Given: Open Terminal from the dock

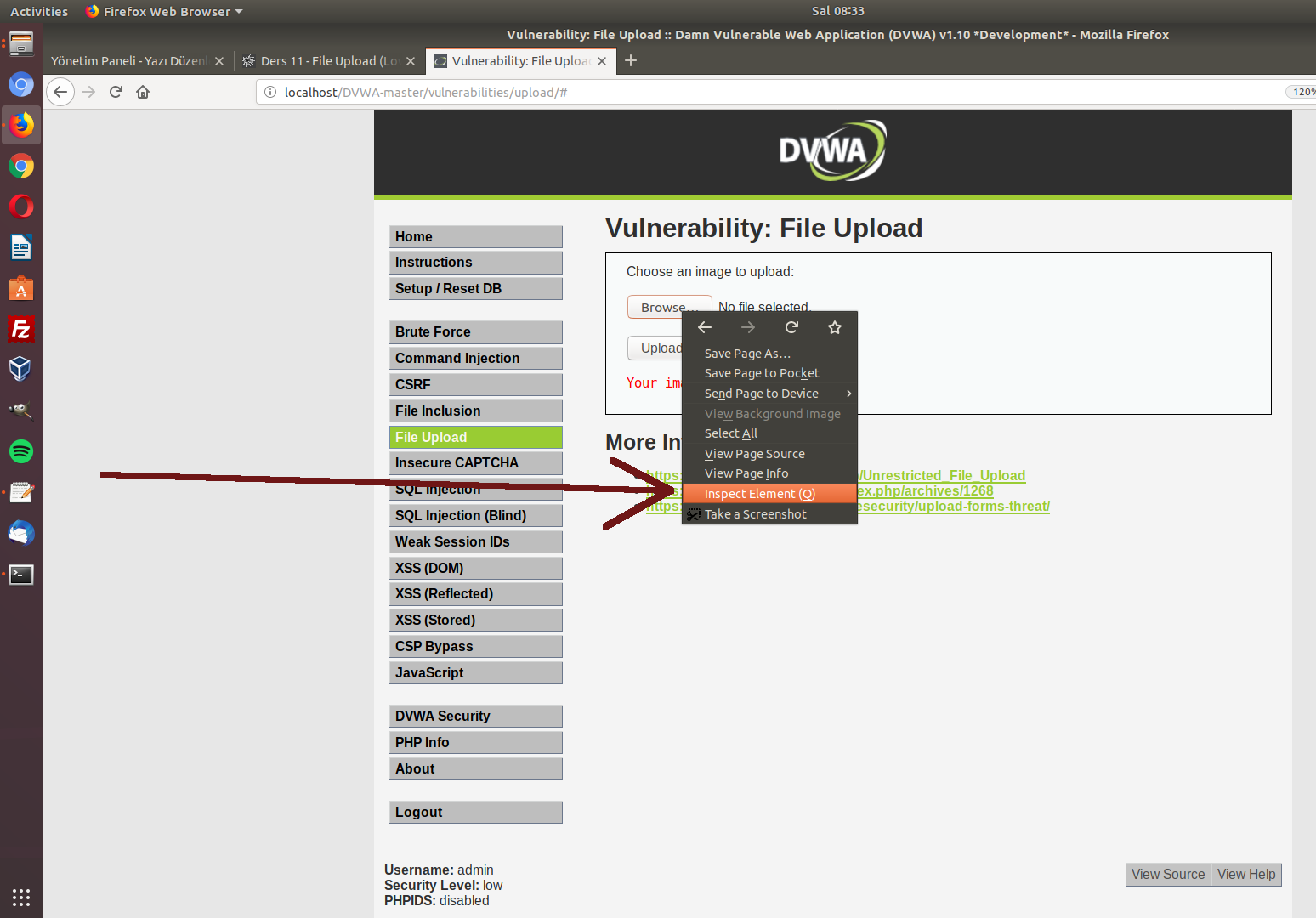Looking at the screenshot, I should click(21, 574).
